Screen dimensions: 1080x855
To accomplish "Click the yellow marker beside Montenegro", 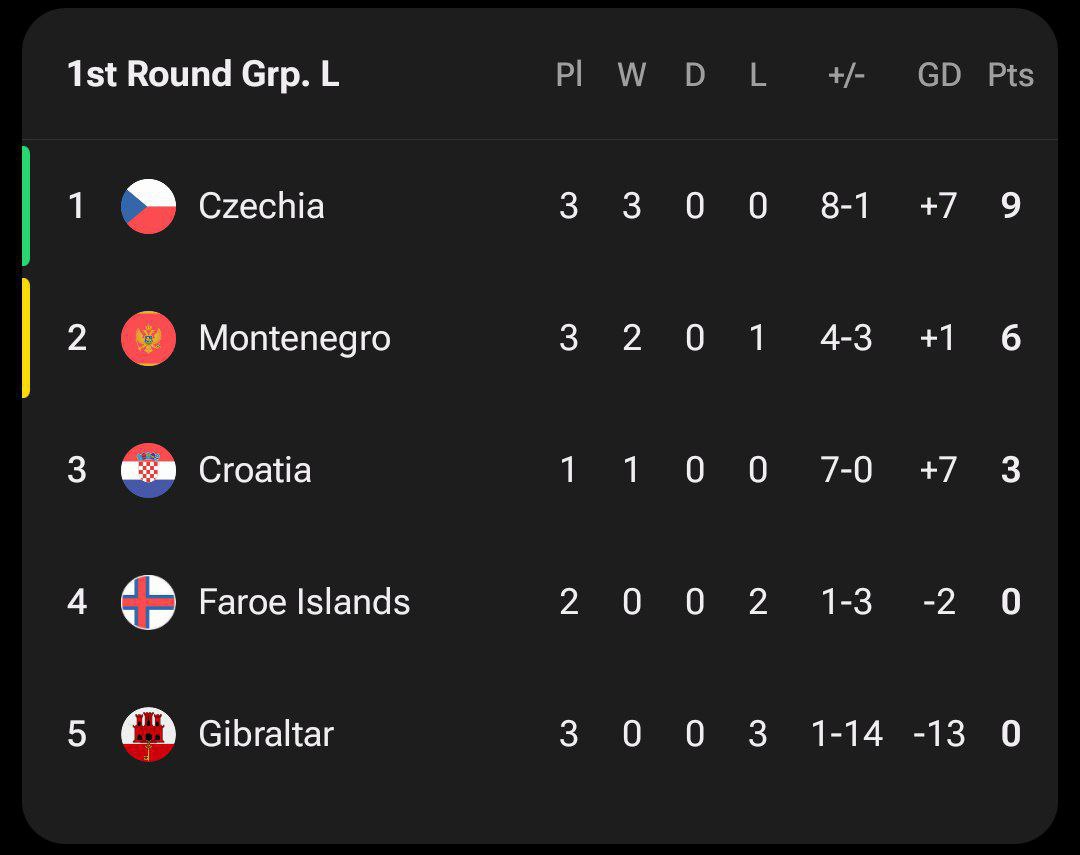I will 26,338.
